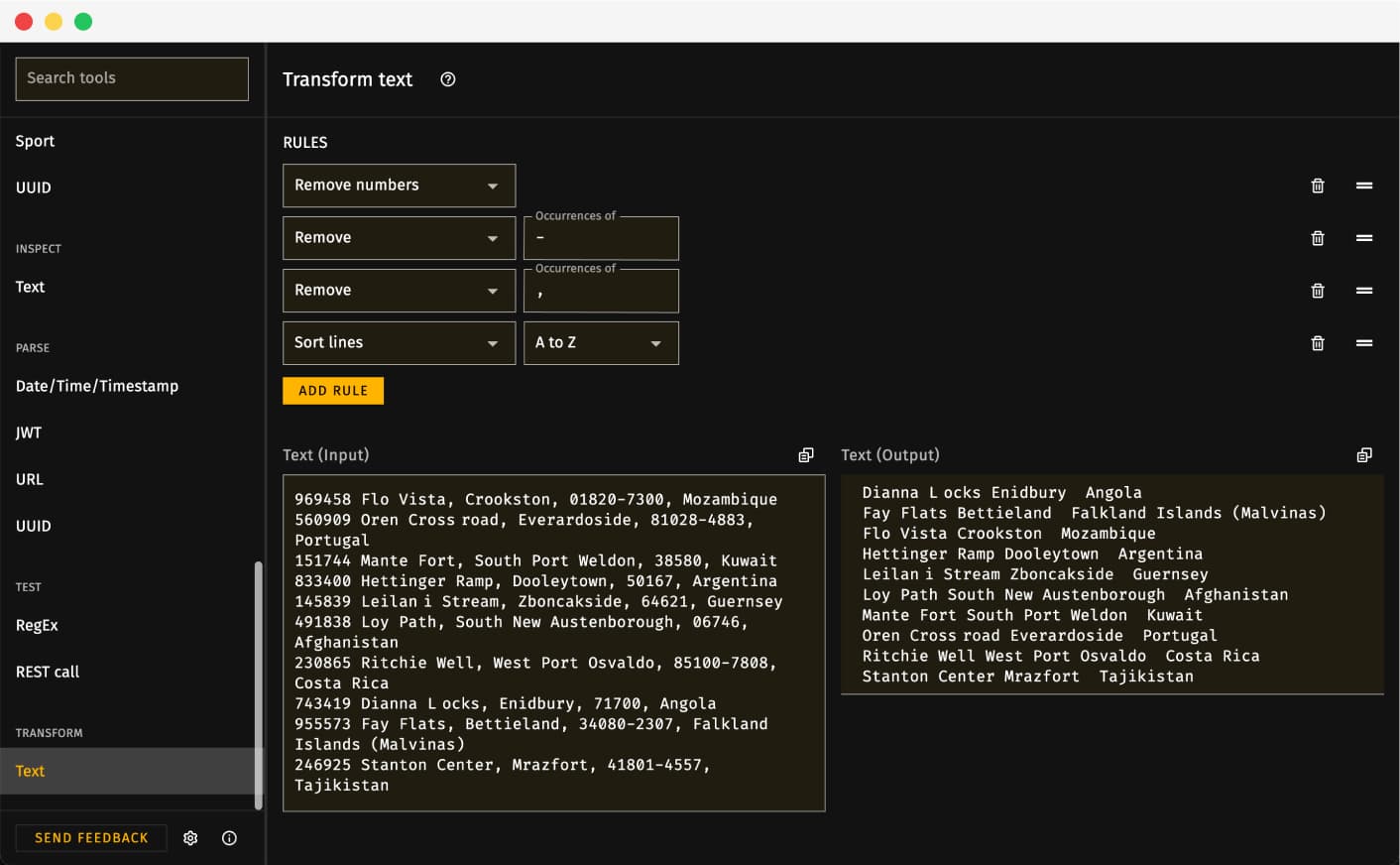Screen dimensions: 1400x865
Task: Click the ADD RULE button
Action: coord(333,391)
